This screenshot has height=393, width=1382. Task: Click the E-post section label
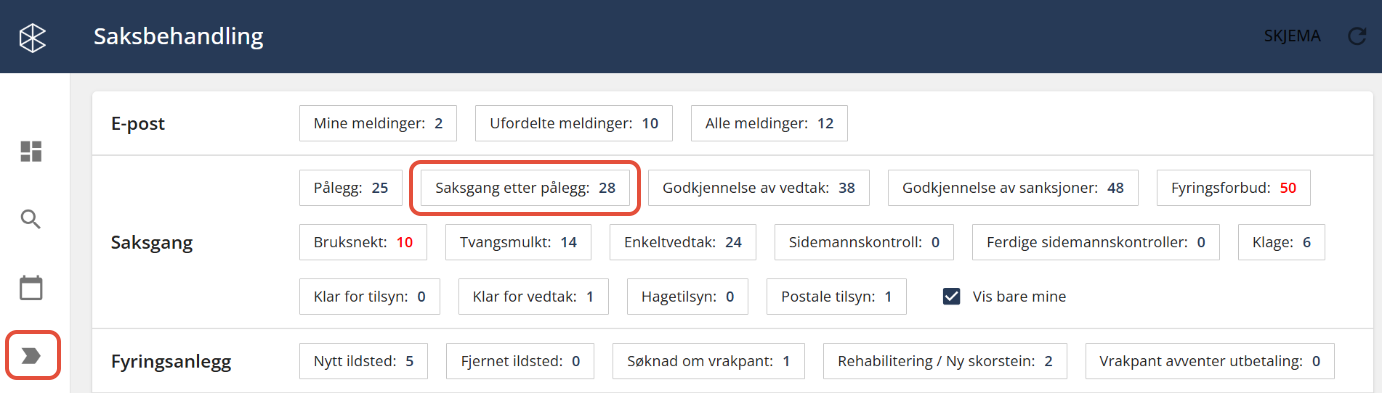click(138, 124)
